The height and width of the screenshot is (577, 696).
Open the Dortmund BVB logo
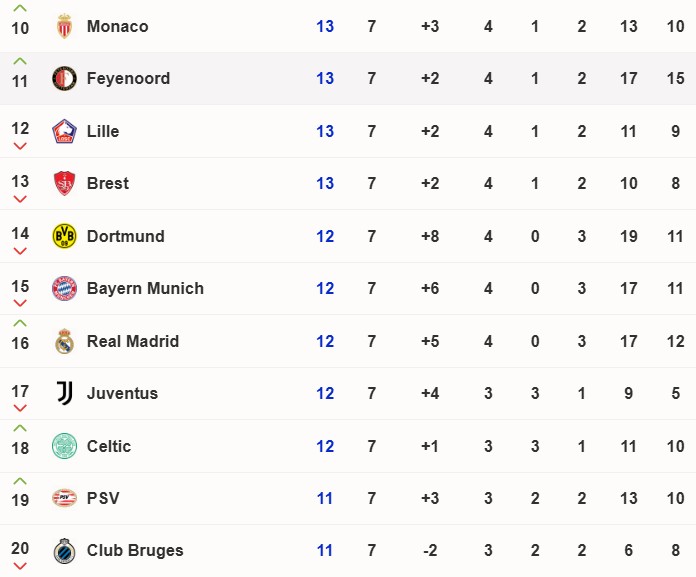pyautogui.click(x=64, y=236)
